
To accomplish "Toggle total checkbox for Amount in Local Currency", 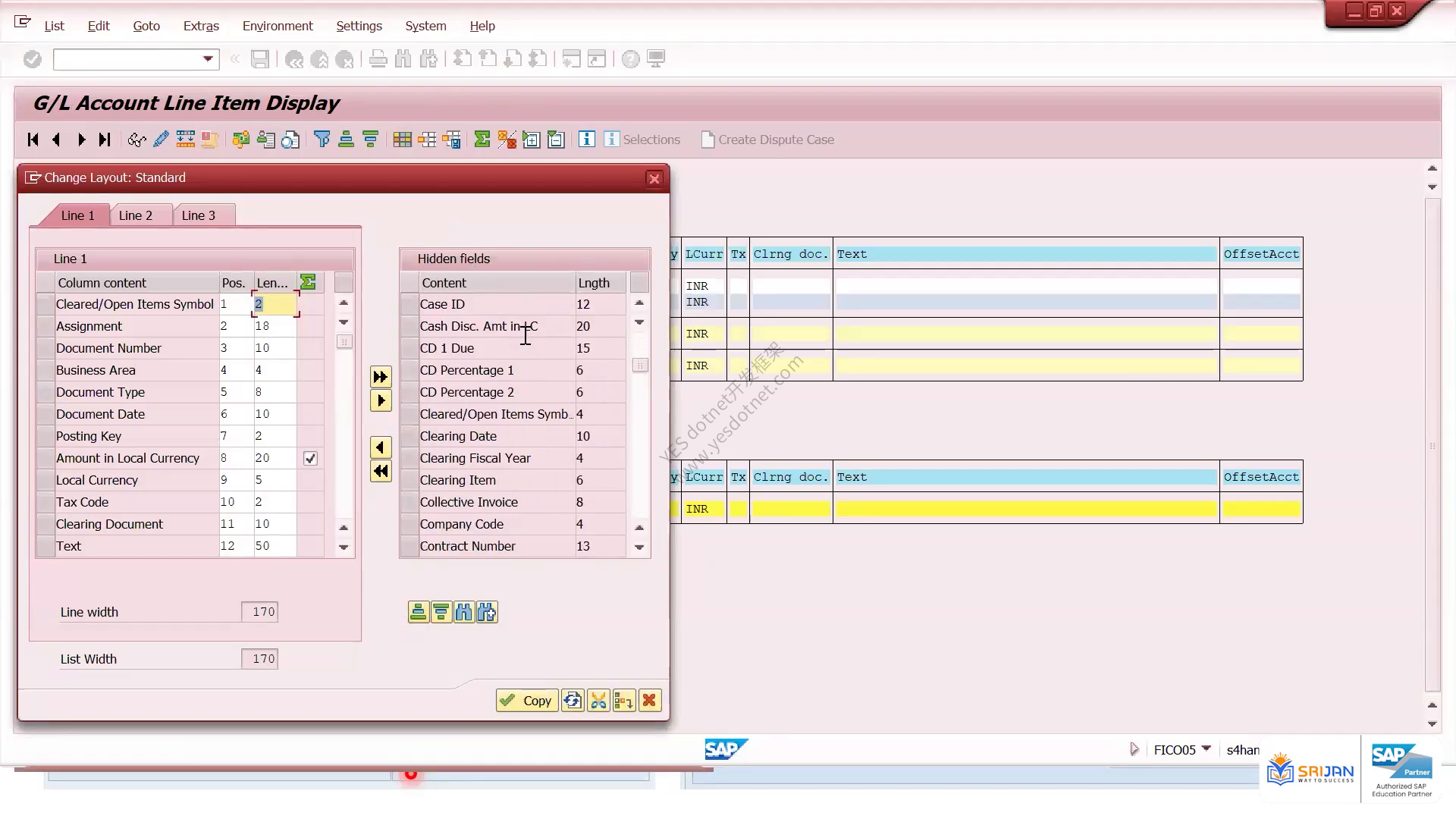I will [310, 458].
